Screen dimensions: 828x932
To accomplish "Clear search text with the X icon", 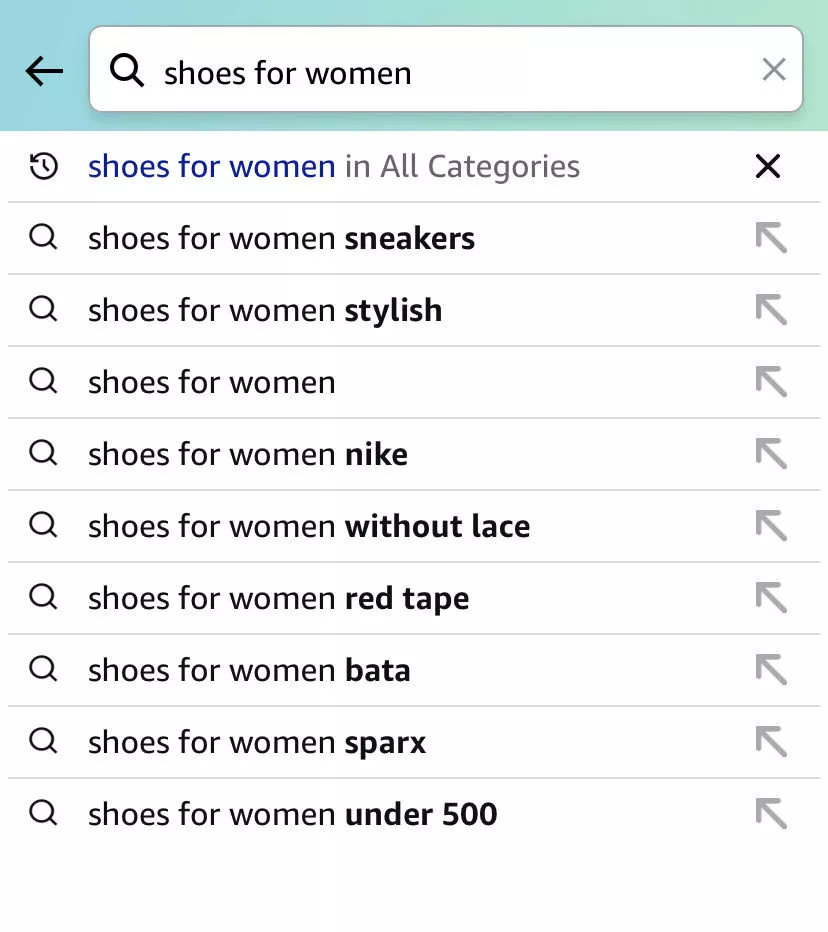I will (774, 69).
